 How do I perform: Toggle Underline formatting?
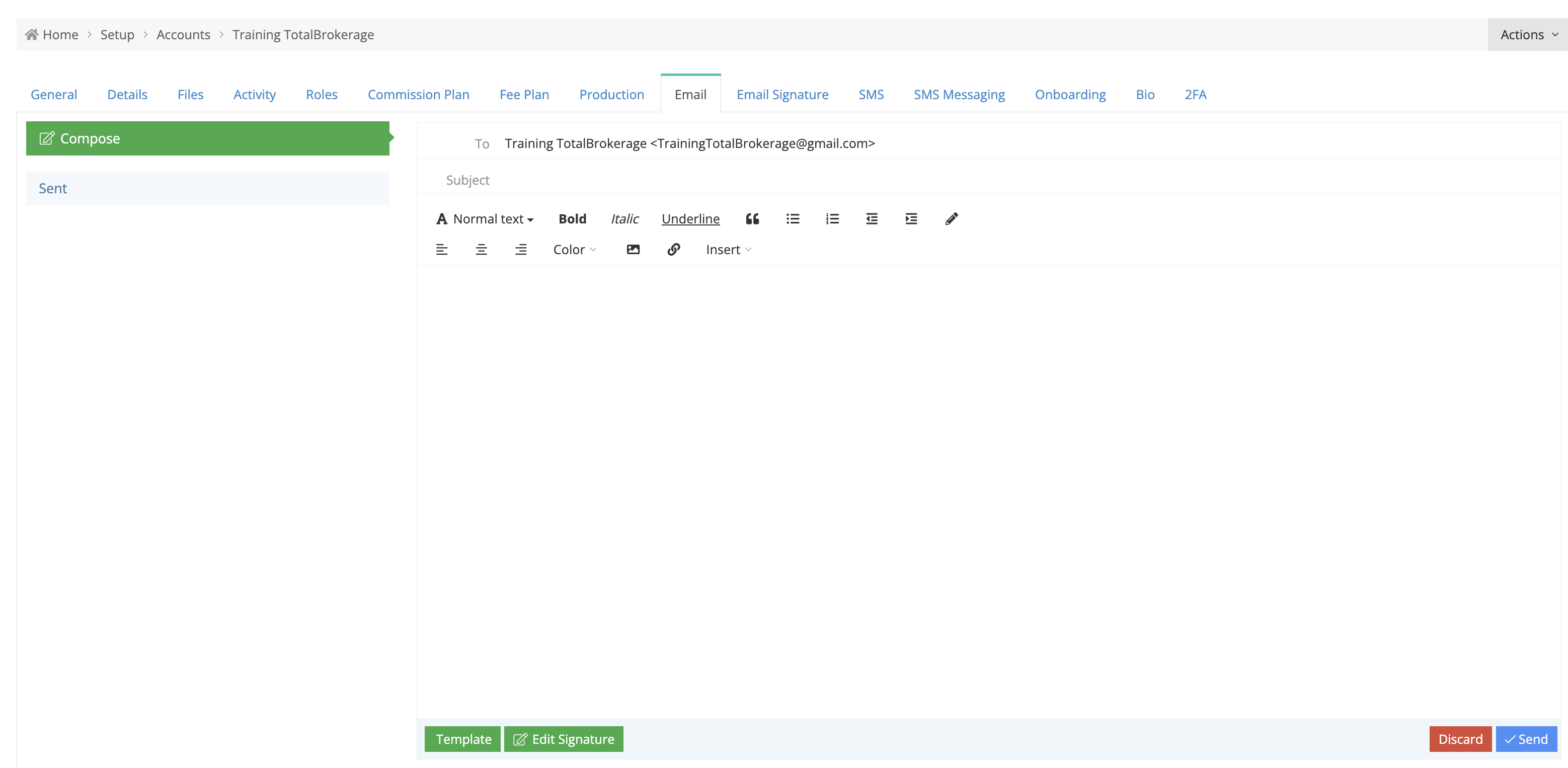(690, 218)
